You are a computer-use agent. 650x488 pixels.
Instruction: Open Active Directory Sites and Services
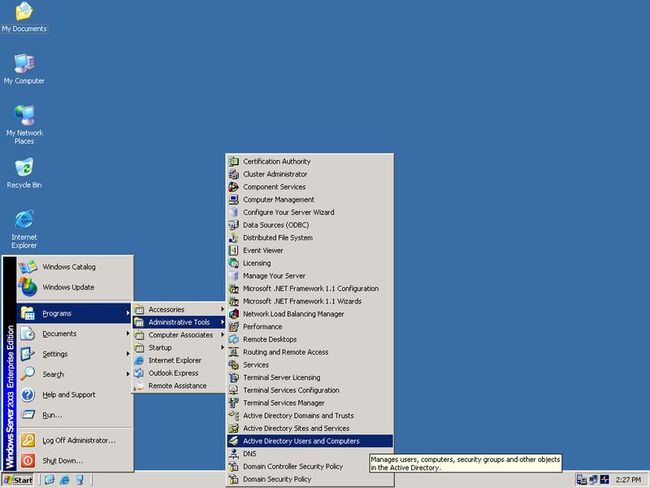pos(310,428)
